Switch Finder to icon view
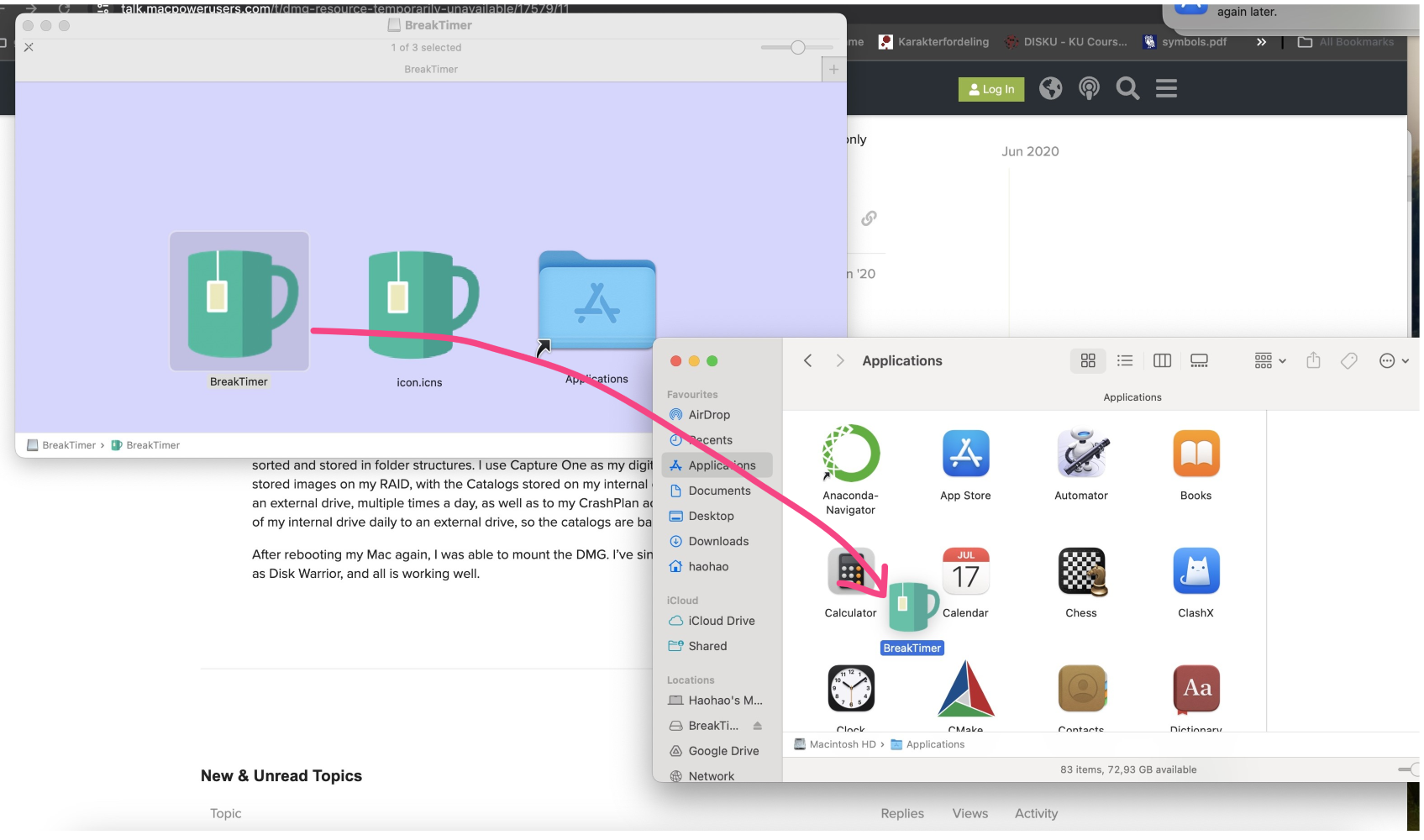The width and height of the screenshot is (1424, 840). 1088,360
